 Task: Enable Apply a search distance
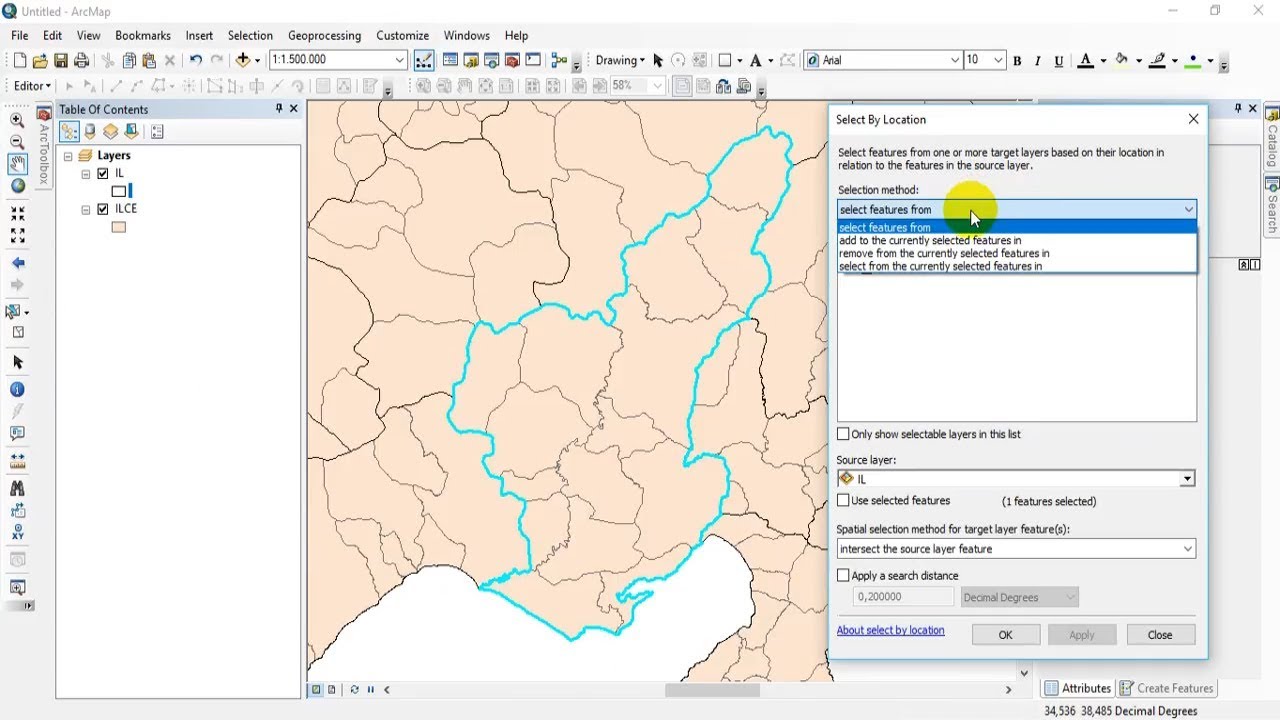(843, 576)
